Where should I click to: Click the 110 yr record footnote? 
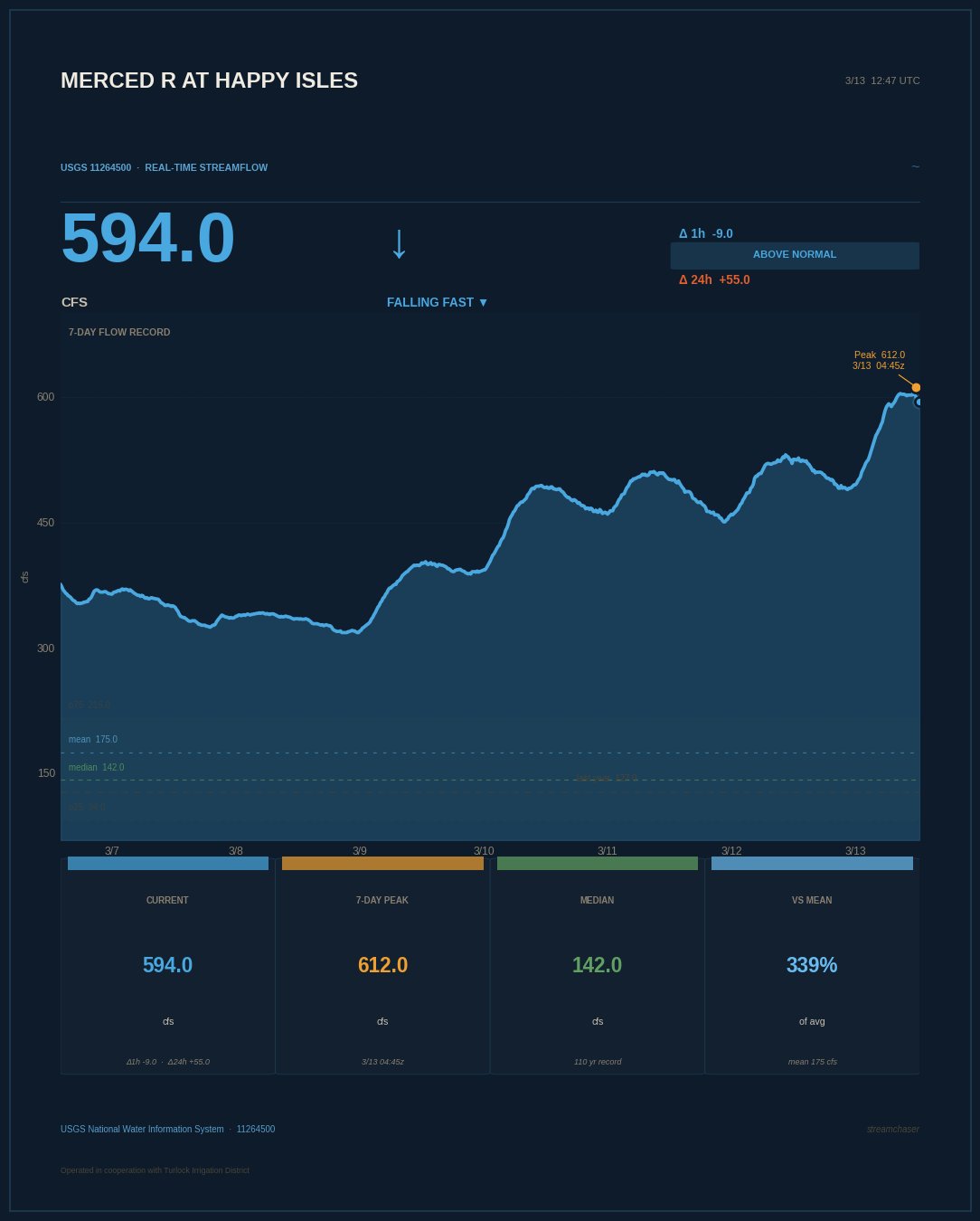pyautogui.click(x=598, y=1062)
